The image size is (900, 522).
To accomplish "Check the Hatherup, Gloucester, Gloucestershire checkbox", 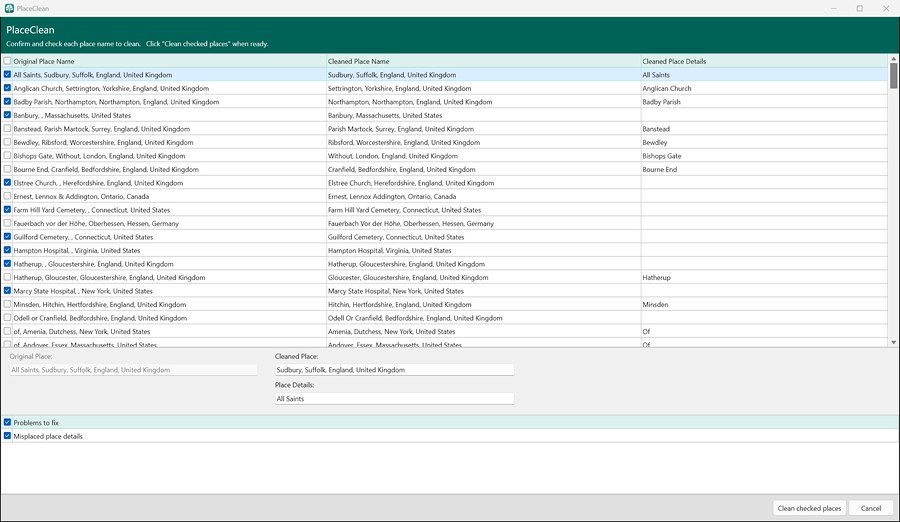I will click(x=7, y=277).
